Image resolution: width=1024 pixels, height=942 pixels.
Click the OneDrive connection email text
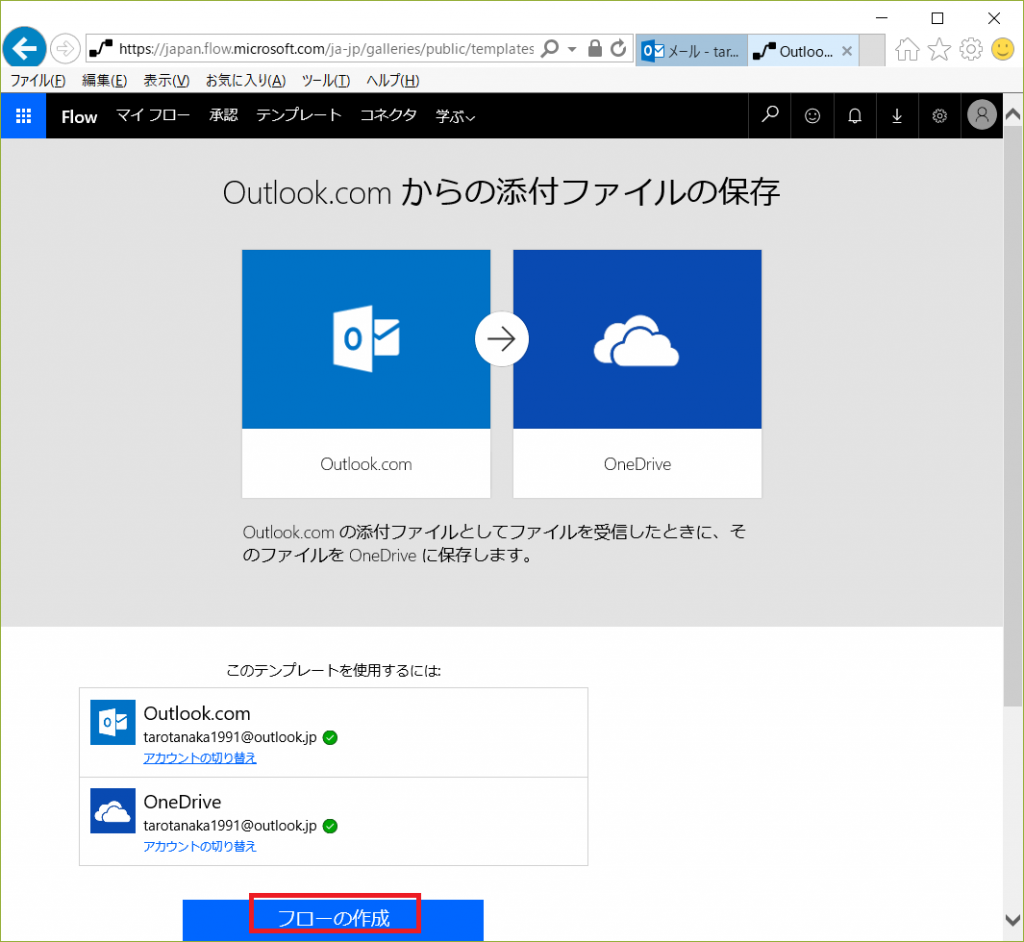pos(230,825)
